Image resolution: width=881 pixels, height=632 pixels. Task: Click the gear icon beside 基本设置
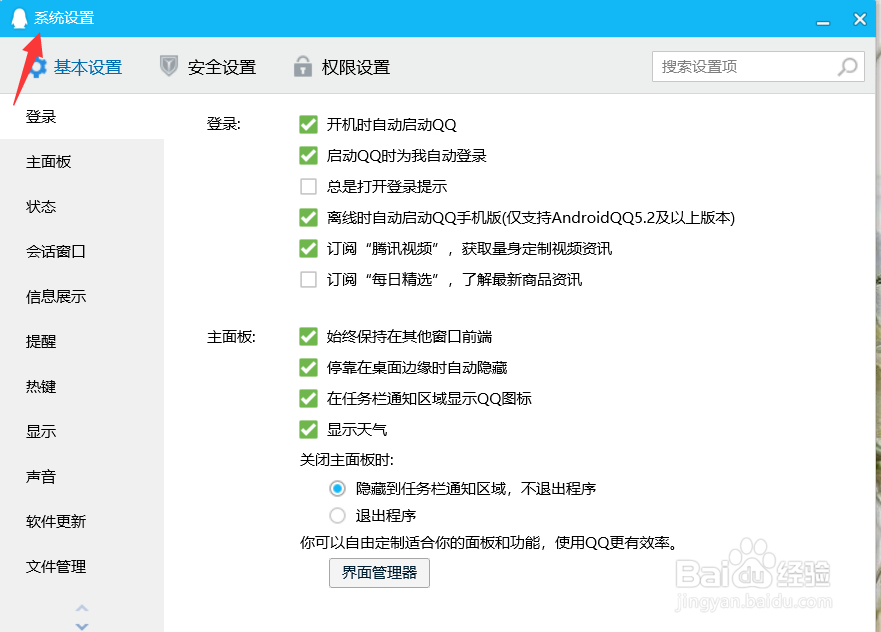(x=38, y=67)
